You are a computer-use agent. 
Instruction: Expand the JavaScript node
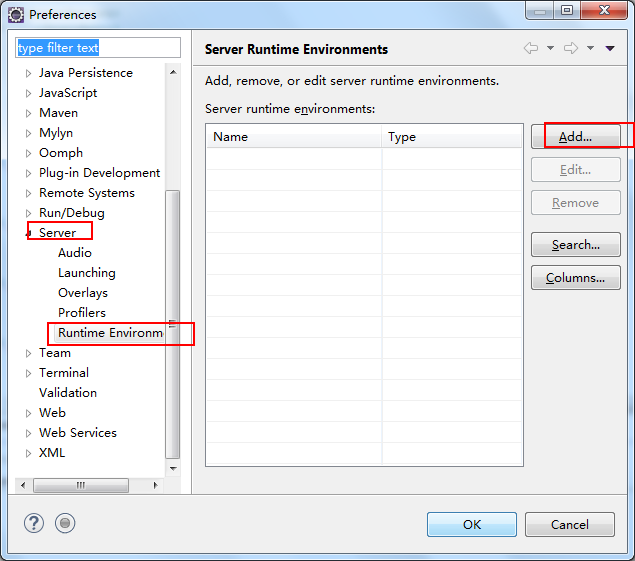tap(28, 93)
